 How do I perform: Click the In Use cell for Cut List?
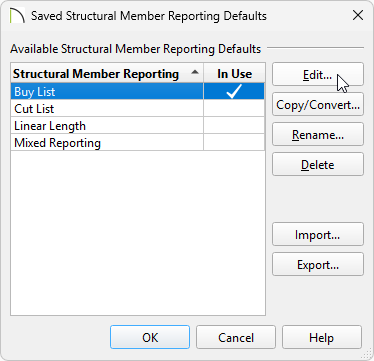click(234, 108)
